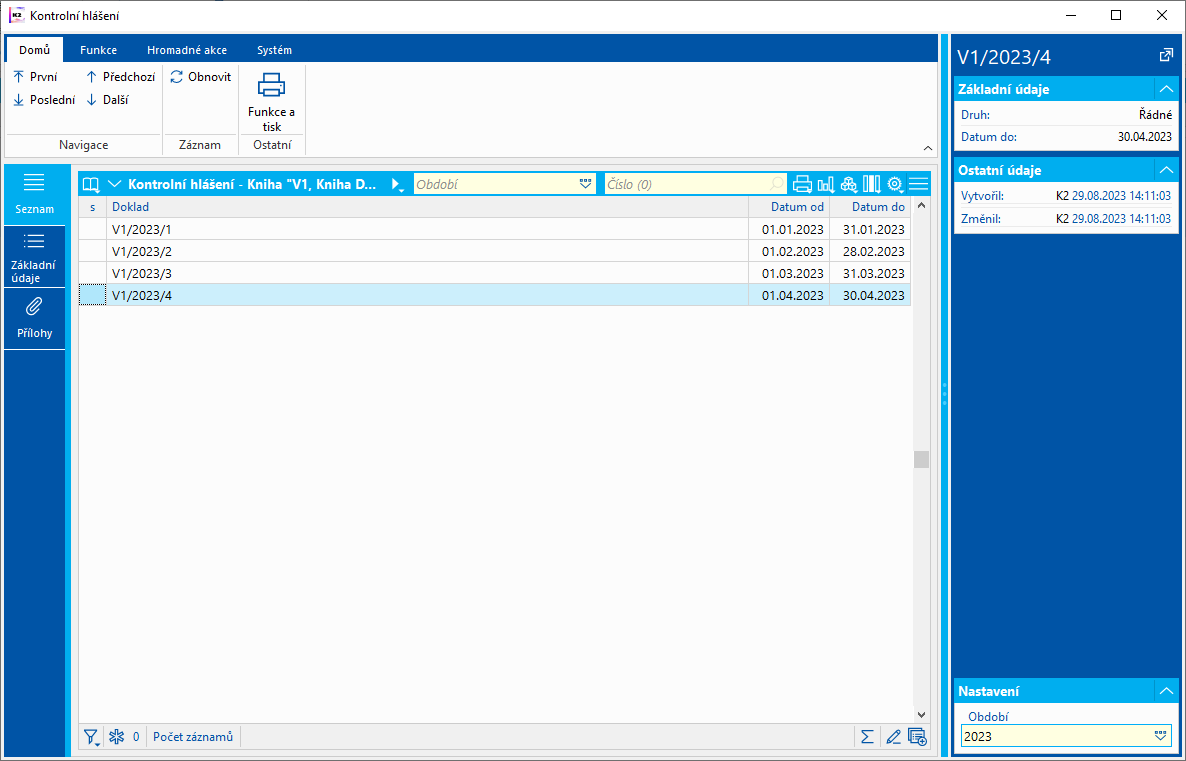Click the Doklad column header
The height and width of the screenshot is (761, 1186).
pyautogui.click(x=427, y=207)
